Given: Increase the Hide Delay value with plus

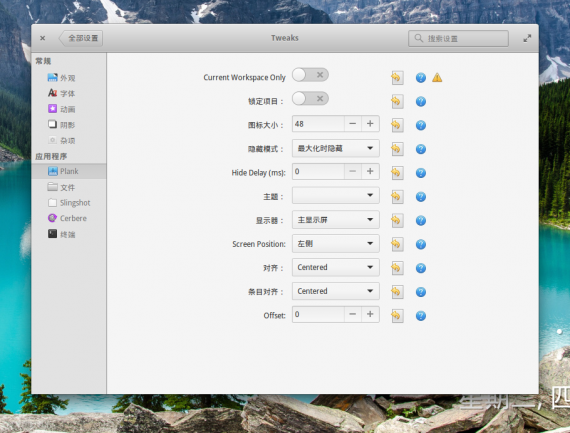Looking at the screenshot, I should (370, 172).
